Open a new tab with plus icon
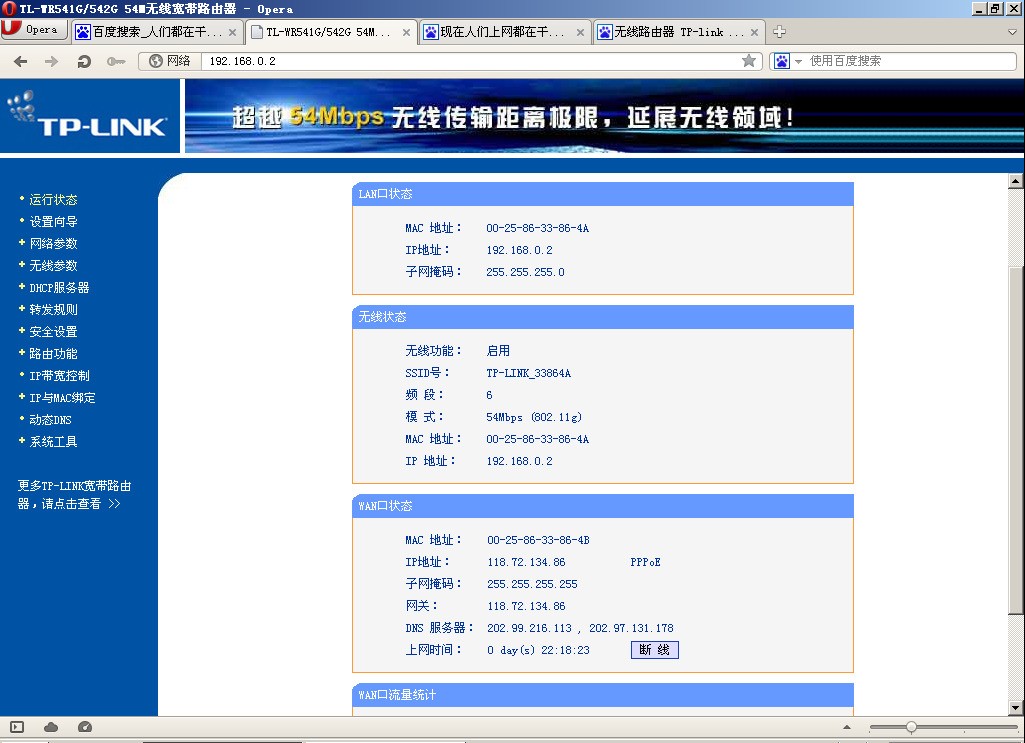The height and width of the screenshot is (743, 1025). point(779,31)
